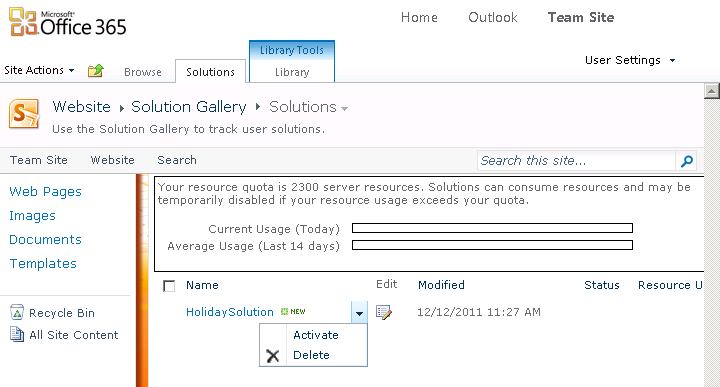Expand the User Settings menu
The height and width of the screenshot is (387, 720).
(x=630, y=60)
